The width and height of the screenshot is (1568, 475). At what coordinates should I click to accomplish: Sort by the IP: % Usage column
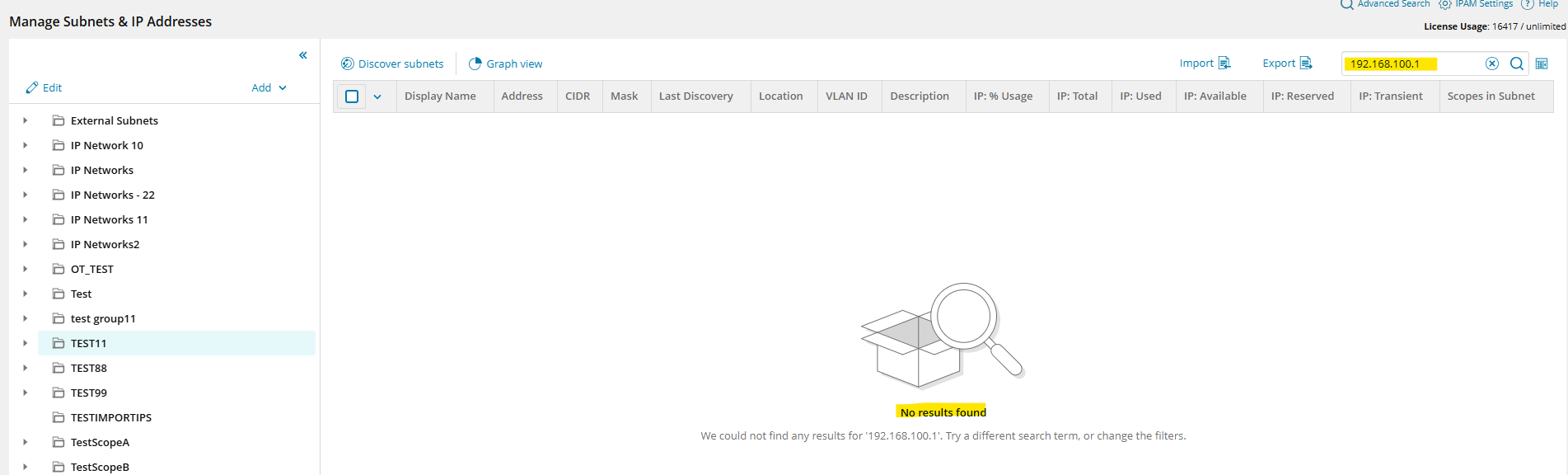[1003, 96]
